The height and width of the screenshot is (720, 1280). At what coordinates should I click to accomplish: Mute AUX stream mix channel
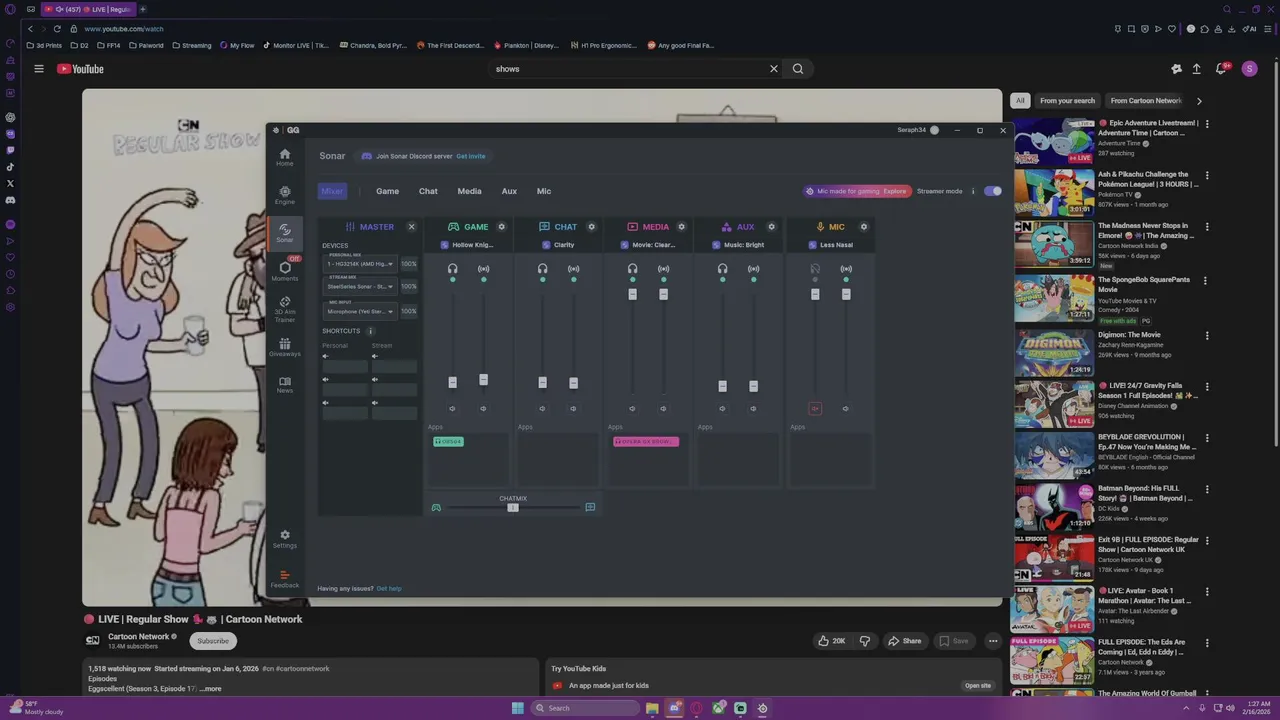(753, 408)
